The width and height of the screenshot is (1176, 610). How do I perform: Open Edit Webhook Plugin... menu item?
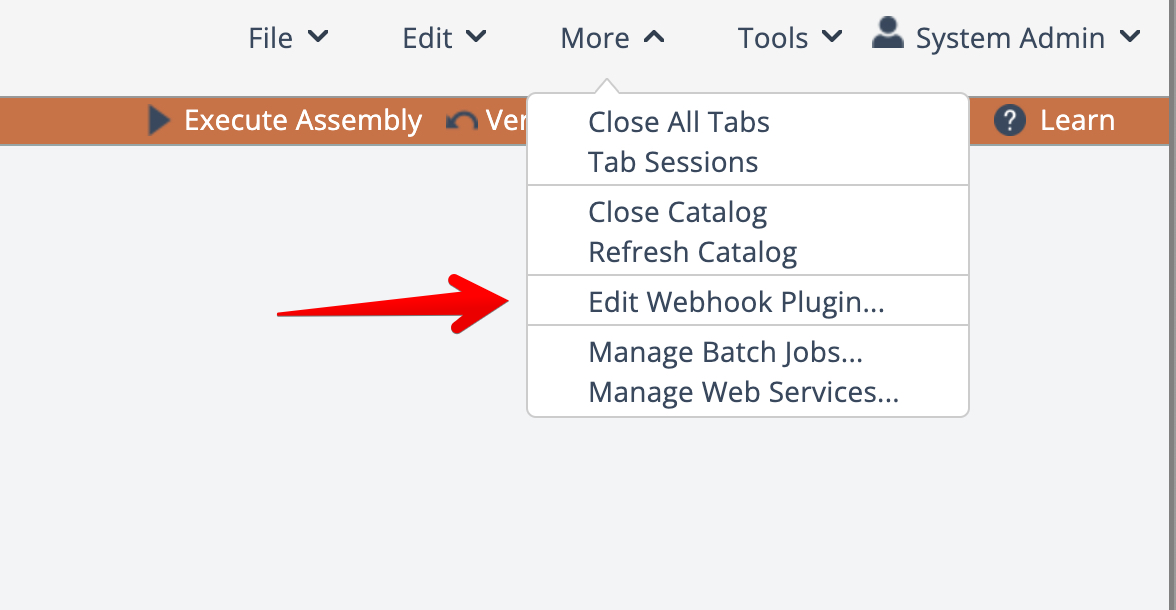click(x=736, y=302)
